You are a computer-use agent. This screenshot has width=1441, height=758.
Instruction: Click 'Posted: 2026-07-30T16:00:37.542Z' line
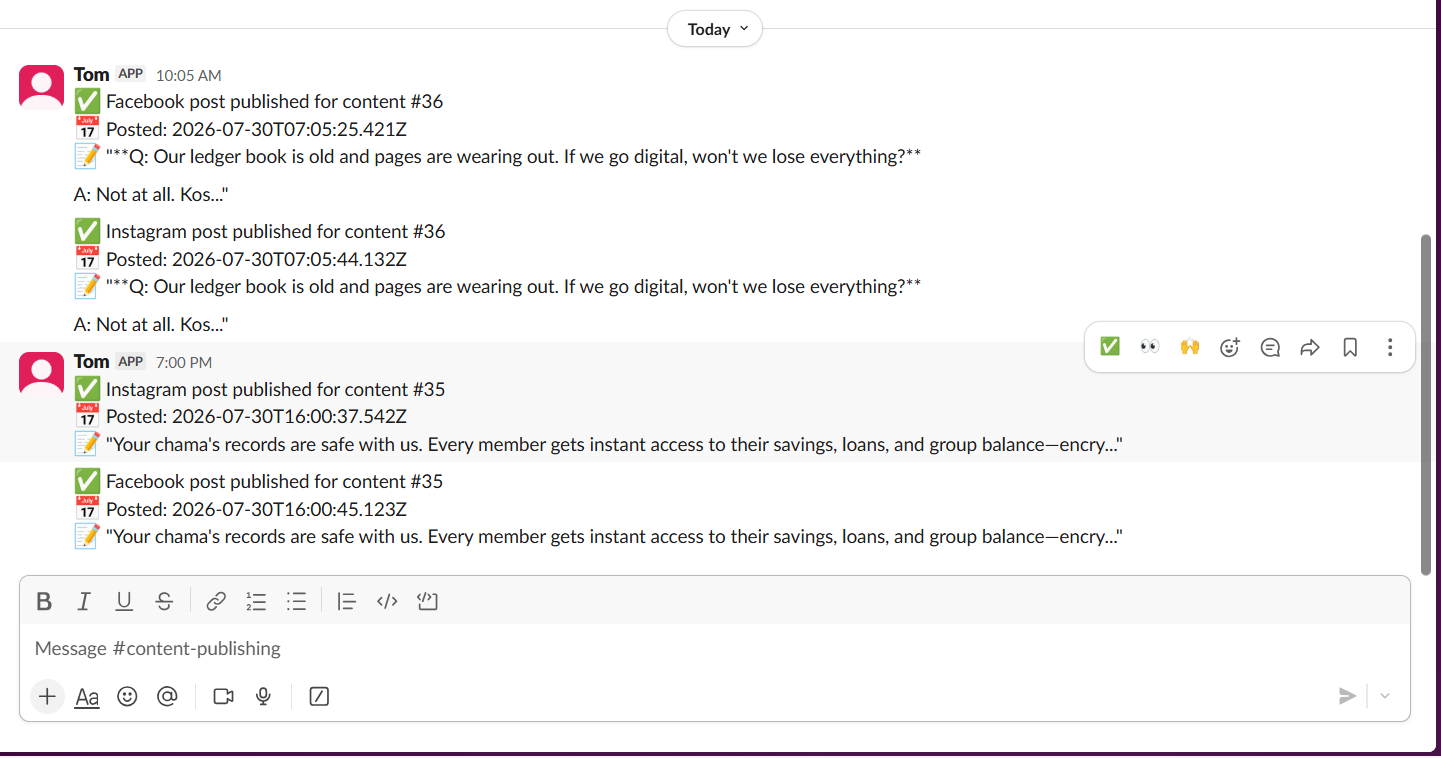point(256,416)
